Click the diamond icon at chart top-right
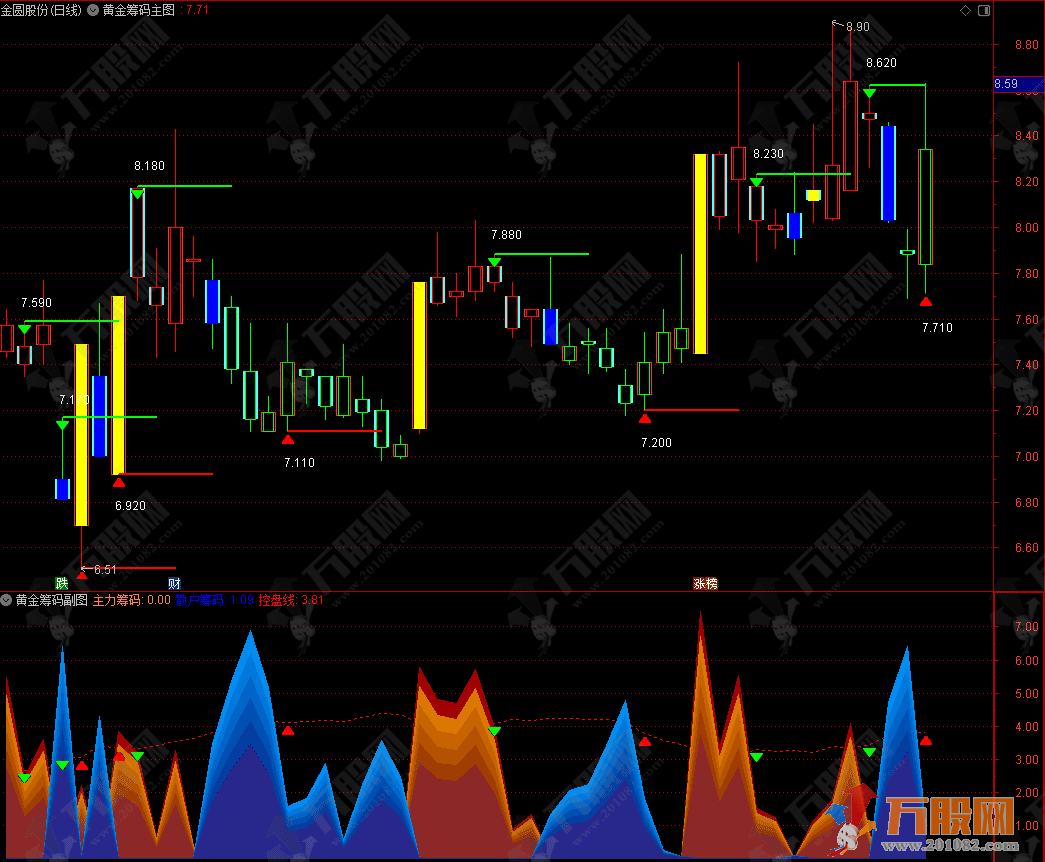This screenshot has width=1045, height=862. 965,10
